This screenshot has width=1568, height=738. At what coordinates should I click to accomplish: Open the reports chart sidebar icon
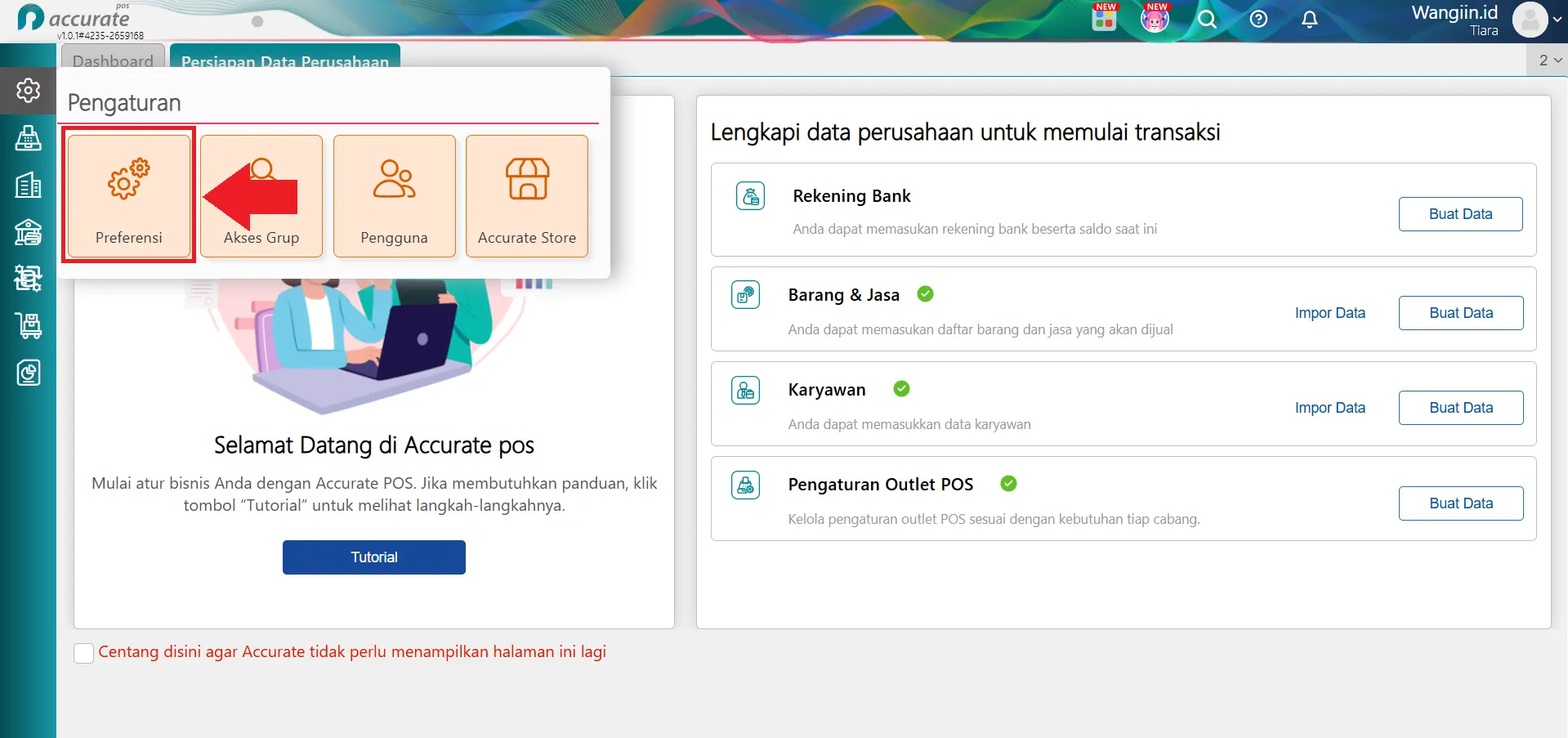(28, 373)
